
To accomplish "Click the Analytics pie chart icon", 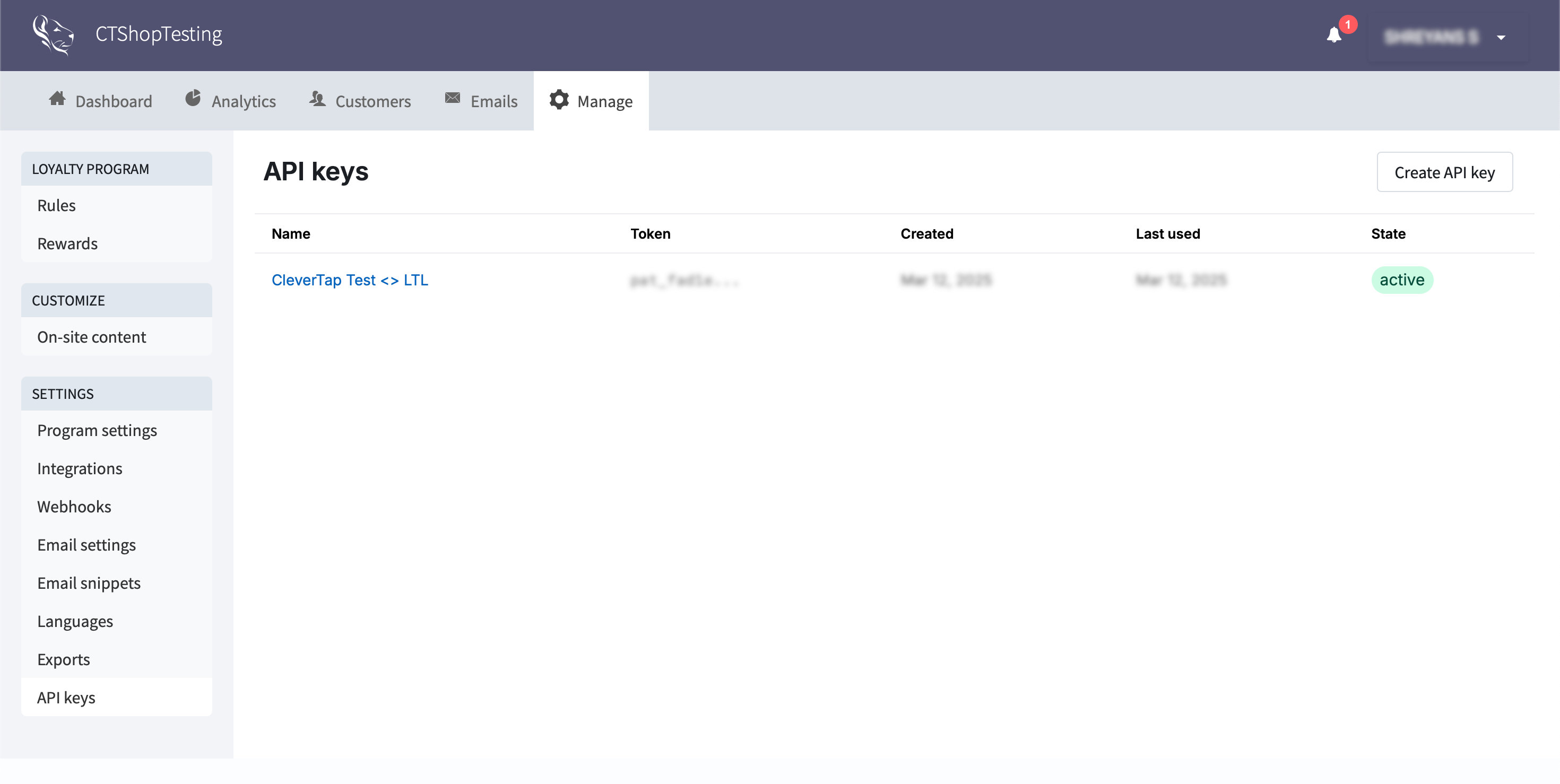I will click(193, 99).
